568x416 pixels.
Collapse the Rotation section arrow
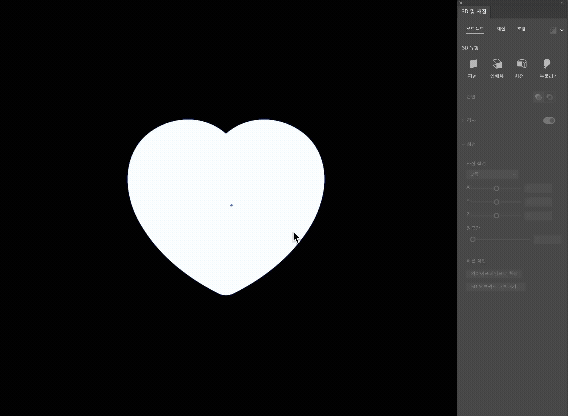[463, 144]
